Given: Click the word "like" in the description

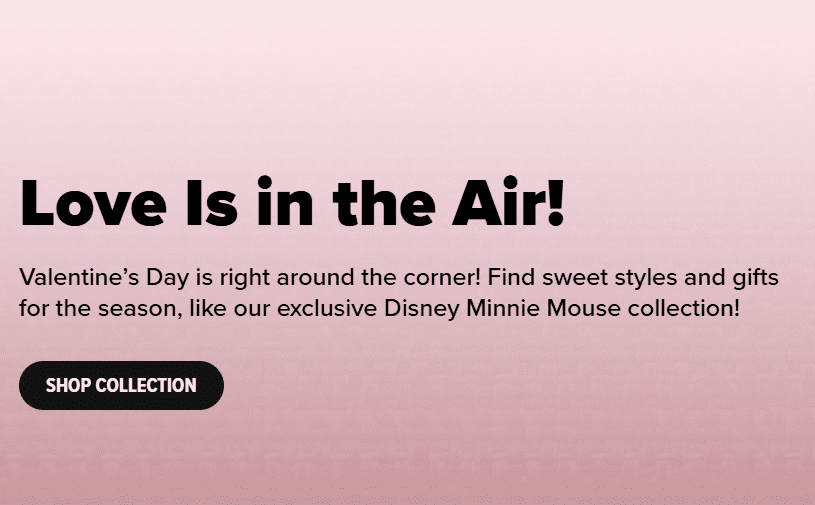Looking at the screenshot, I should [205, 307].
